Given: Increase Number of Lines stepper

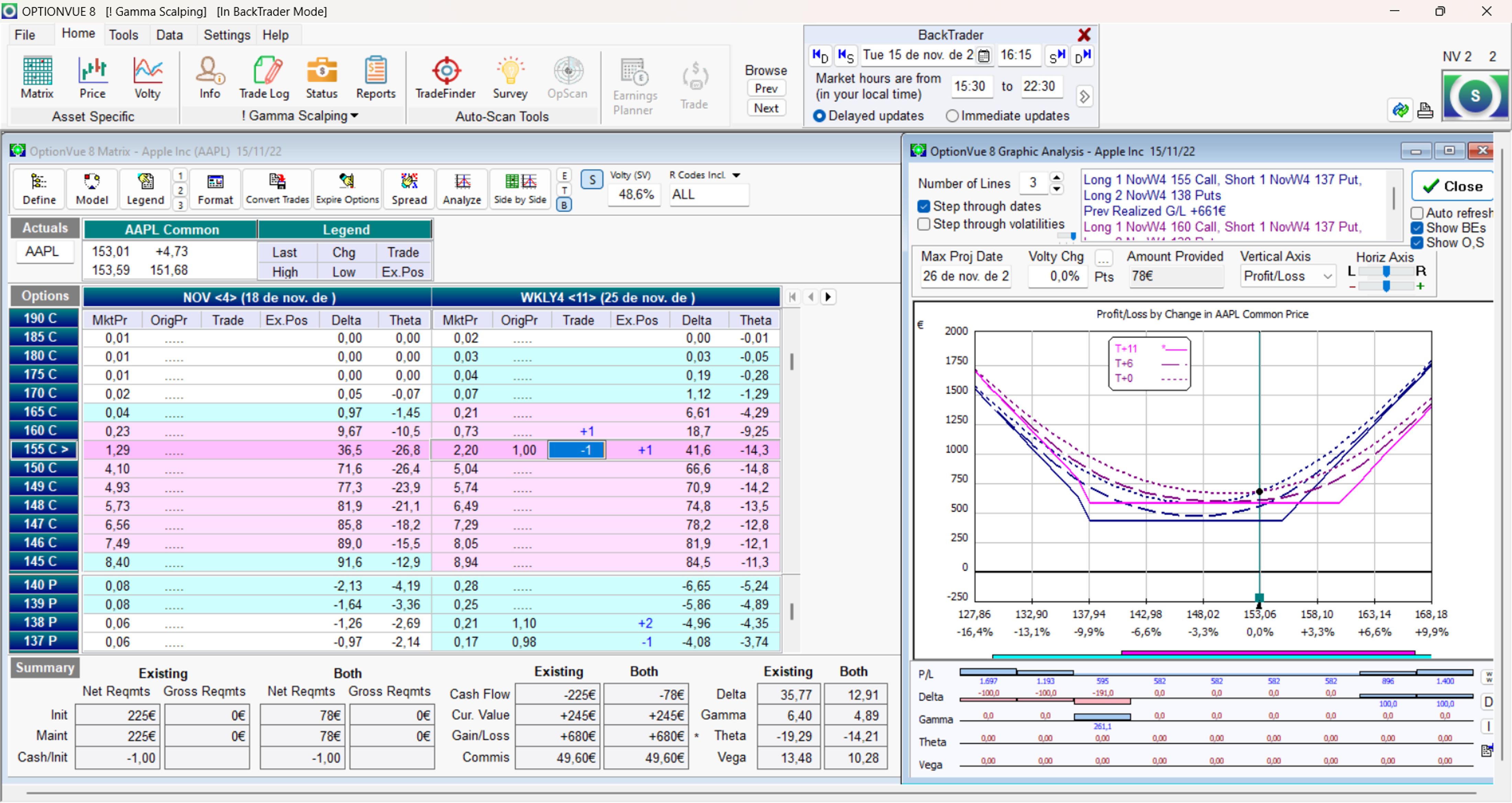Looking at the screenshot, I should pos(1057,177).
